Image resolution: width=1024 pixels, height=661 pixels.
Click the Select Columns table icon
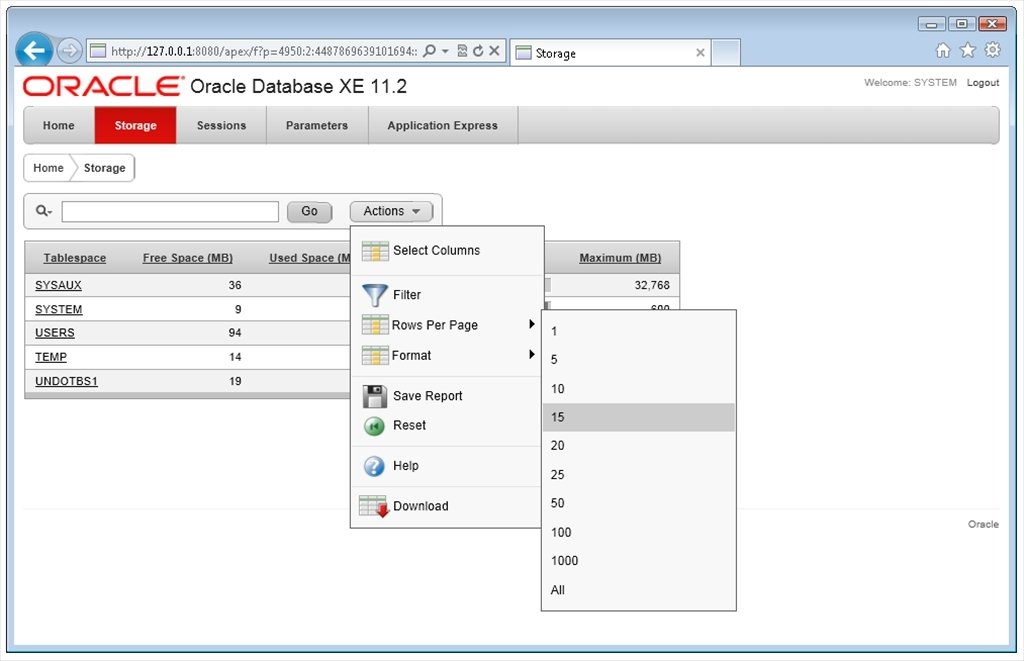(x=375, y=251)
